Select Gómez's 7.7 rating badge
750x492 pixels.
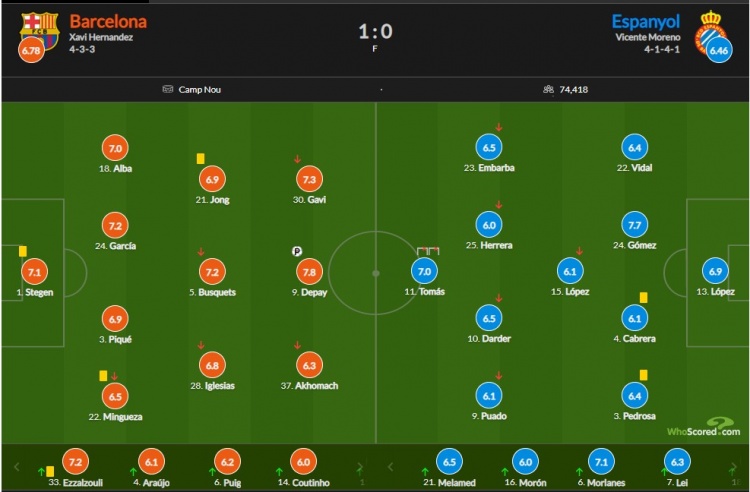click(634, 225)
